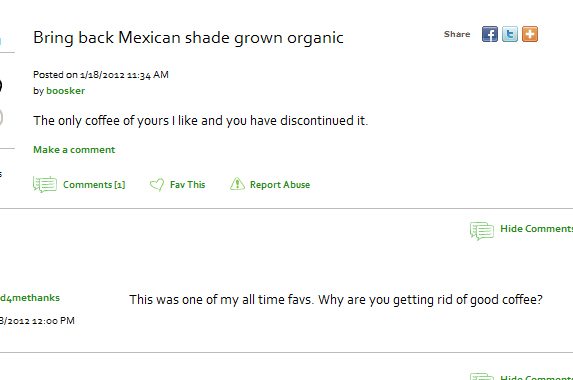
Task: Open the d4methanks commenter profile link
Action: point(30,298)
